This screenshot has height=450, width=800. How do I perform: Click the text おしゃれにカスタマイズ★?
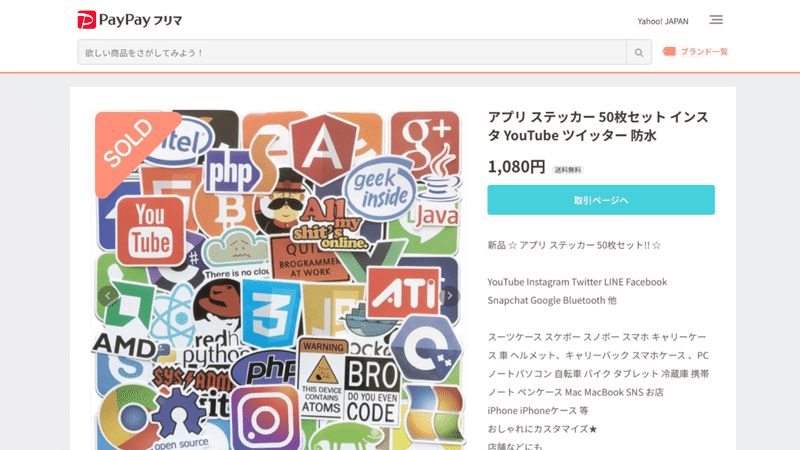[x=542, y=429]
